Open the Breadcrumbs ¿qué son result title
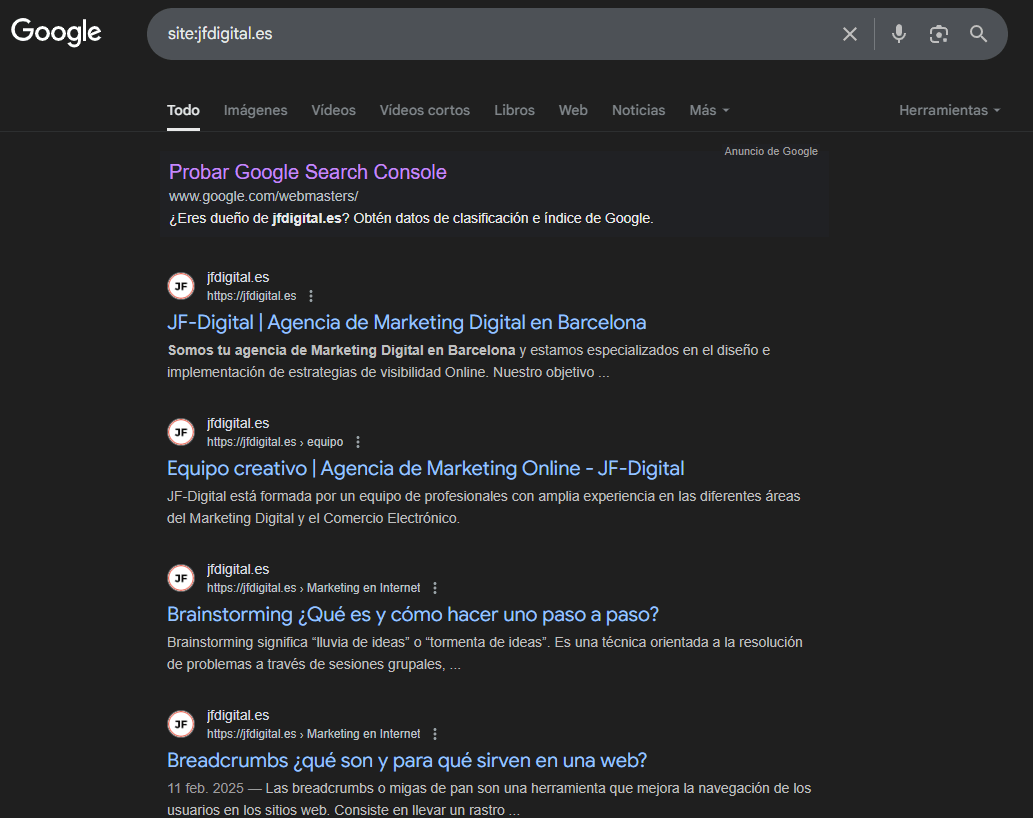Viewport: 1033px width, 818px height. pyautogui.click(x=407, y=761)
